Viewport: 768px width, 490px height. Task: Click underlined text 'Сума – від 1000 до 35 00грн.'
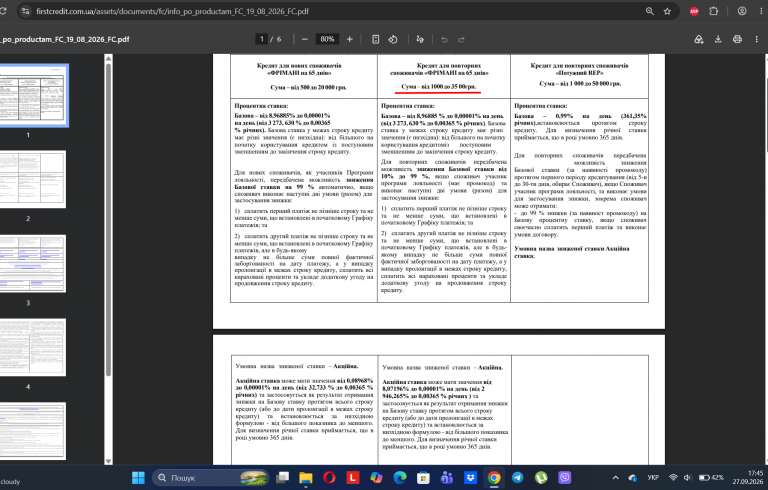point(439,87)
